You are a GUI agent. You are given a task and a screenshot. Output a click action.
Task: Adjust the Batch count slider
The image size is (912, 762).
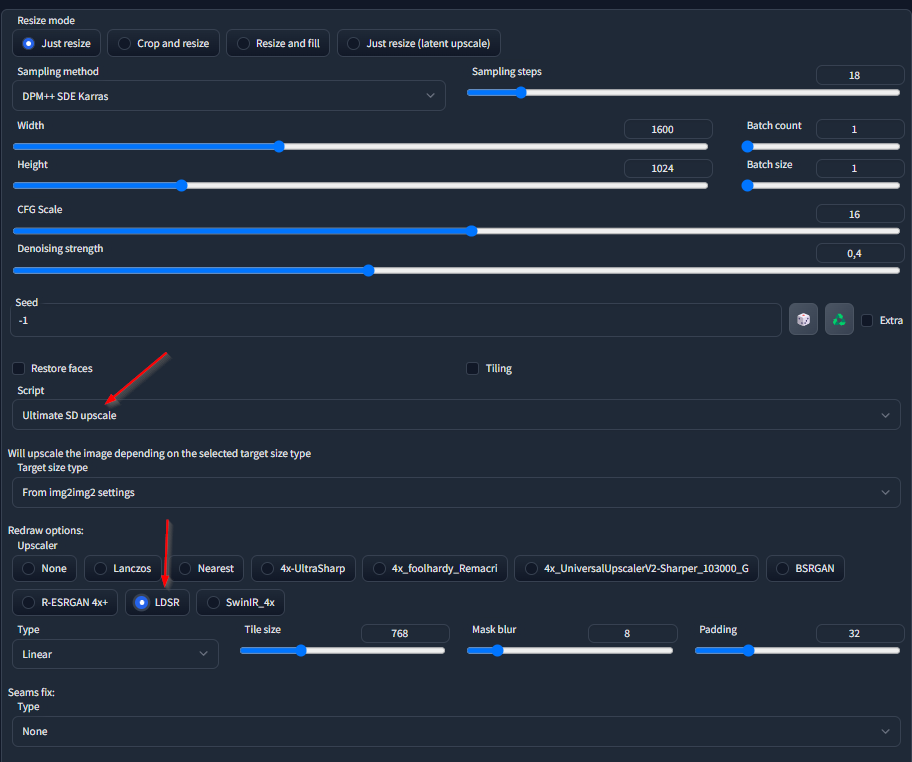[821, 147]
